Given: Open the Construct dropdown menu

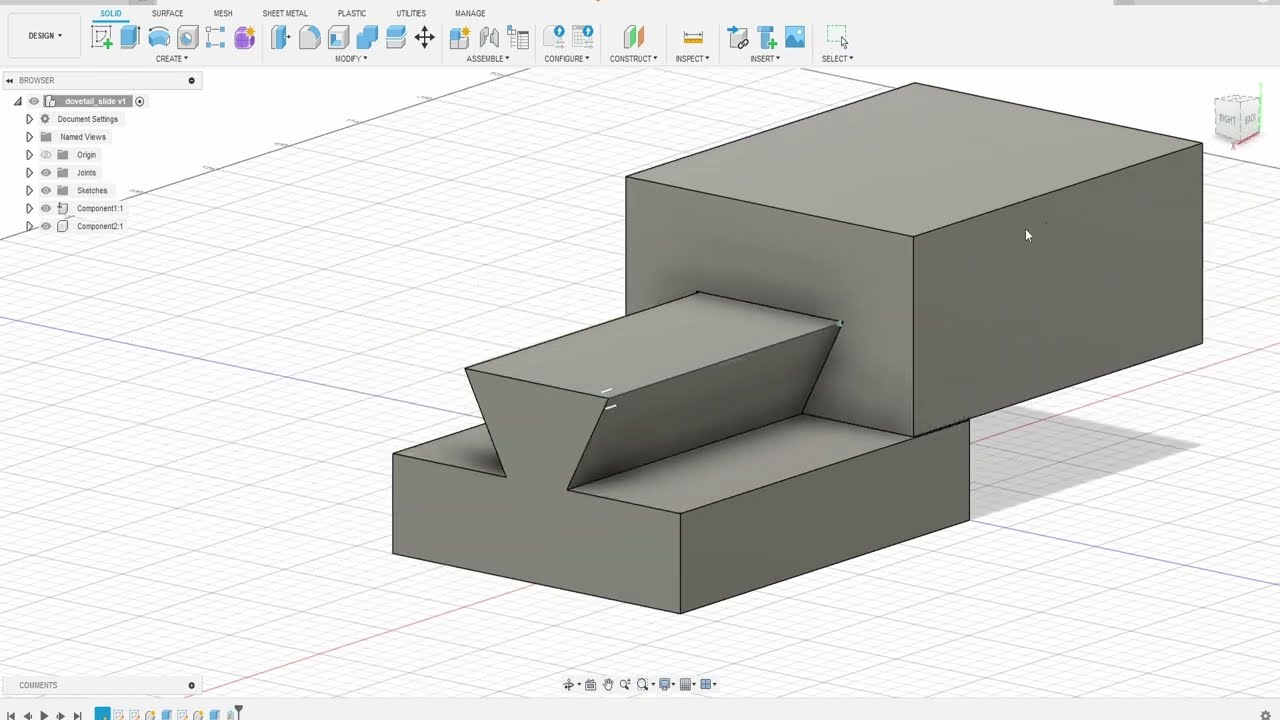Looking at the screenshot, I should [634, 59].
